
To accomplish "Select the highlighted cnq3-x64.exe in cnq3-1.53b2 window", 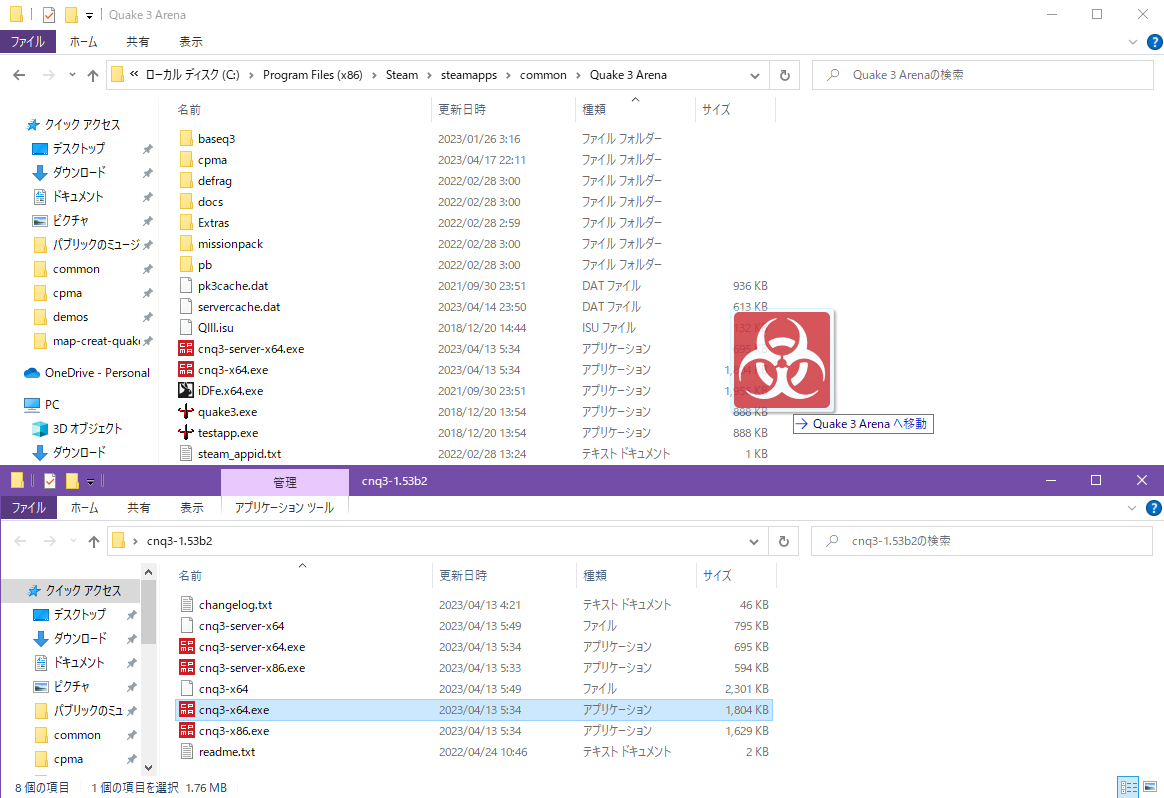I will coord(474,710).
